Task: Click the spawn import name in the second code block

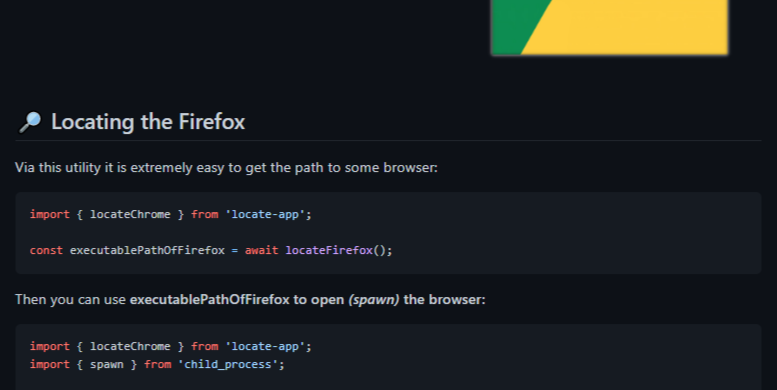Action: pyautogui.click(x=107, y=364)
